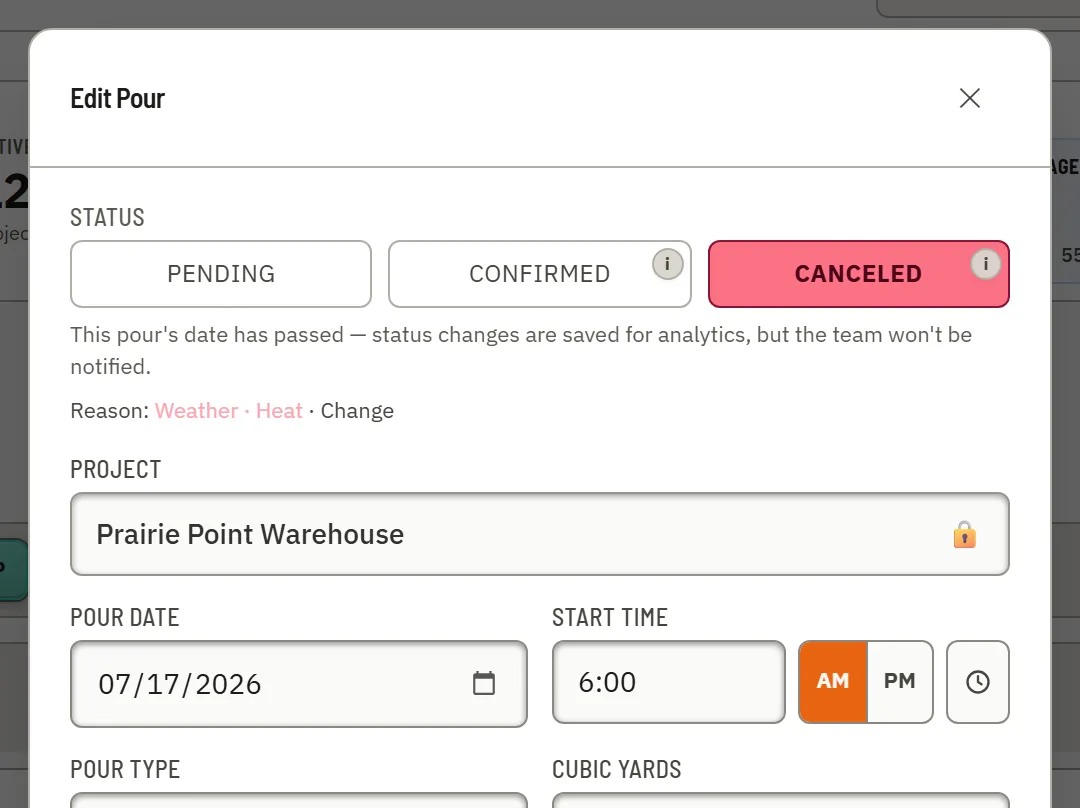Click the lock icon in Project field

tap(964, 535)
